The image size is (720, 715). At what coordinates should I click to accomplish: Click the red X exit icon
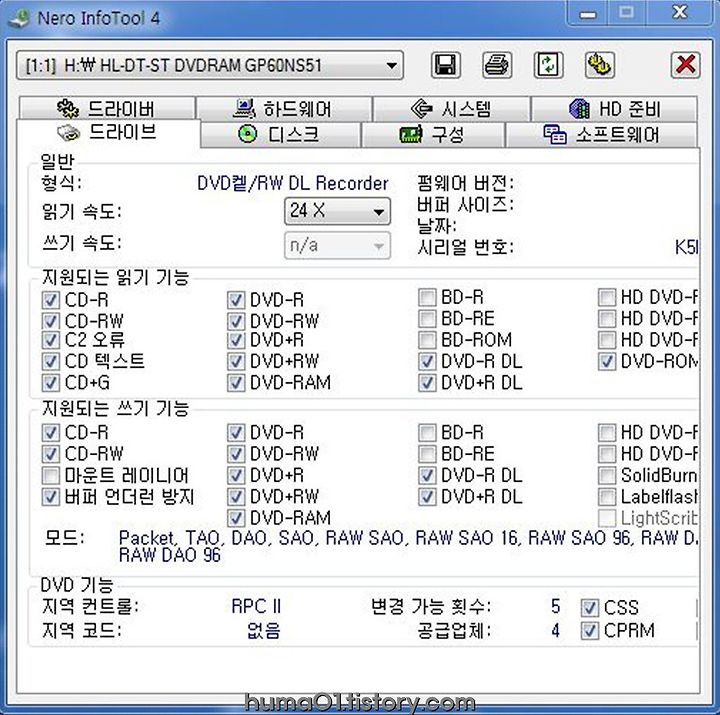(x=685, y=65)
